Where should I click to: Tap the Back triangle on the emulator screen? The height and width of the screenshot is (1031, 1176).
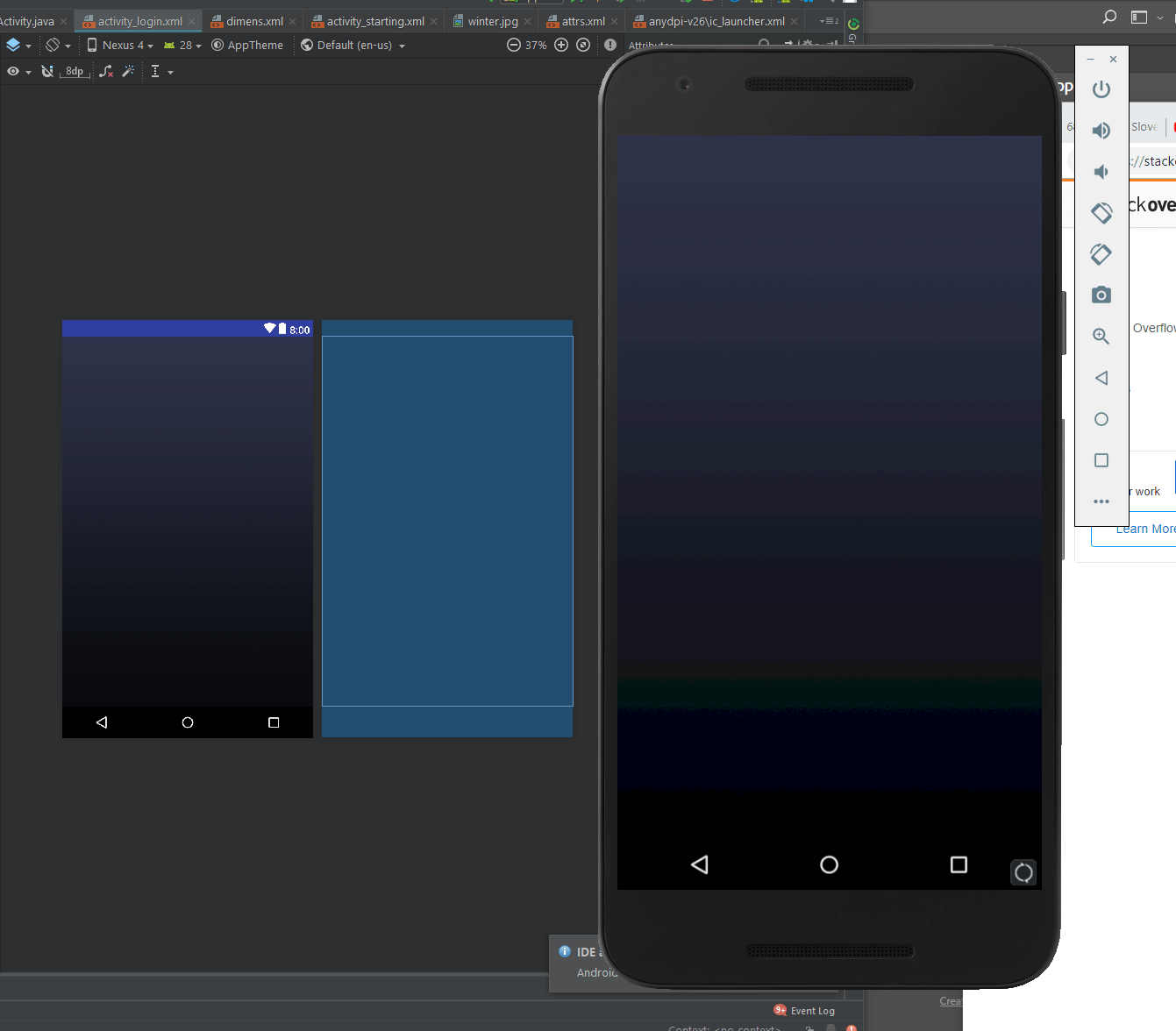pos(699,865)
